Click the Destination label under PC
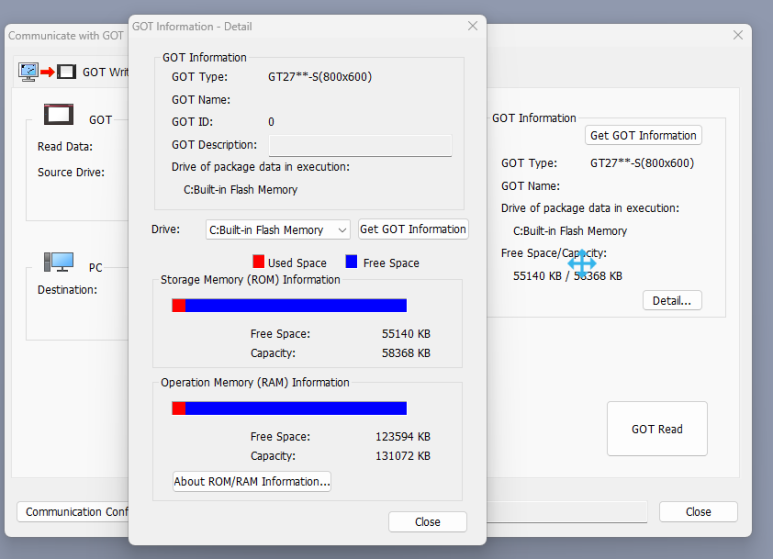Screen dimensions: 773x559 coord(67,290)
